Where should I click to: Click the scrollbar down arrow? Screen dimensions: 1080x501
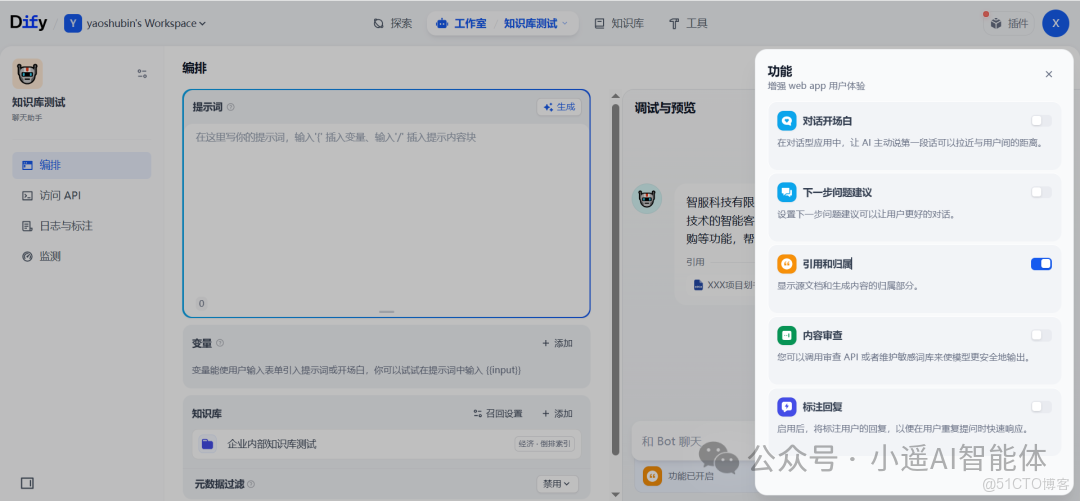click(x=615, y=493)
